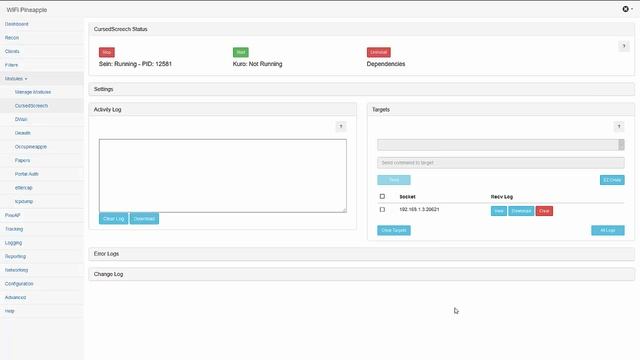Open help icon in CursedScreech Status panel
640x360 pixels.
pos(624,46)
